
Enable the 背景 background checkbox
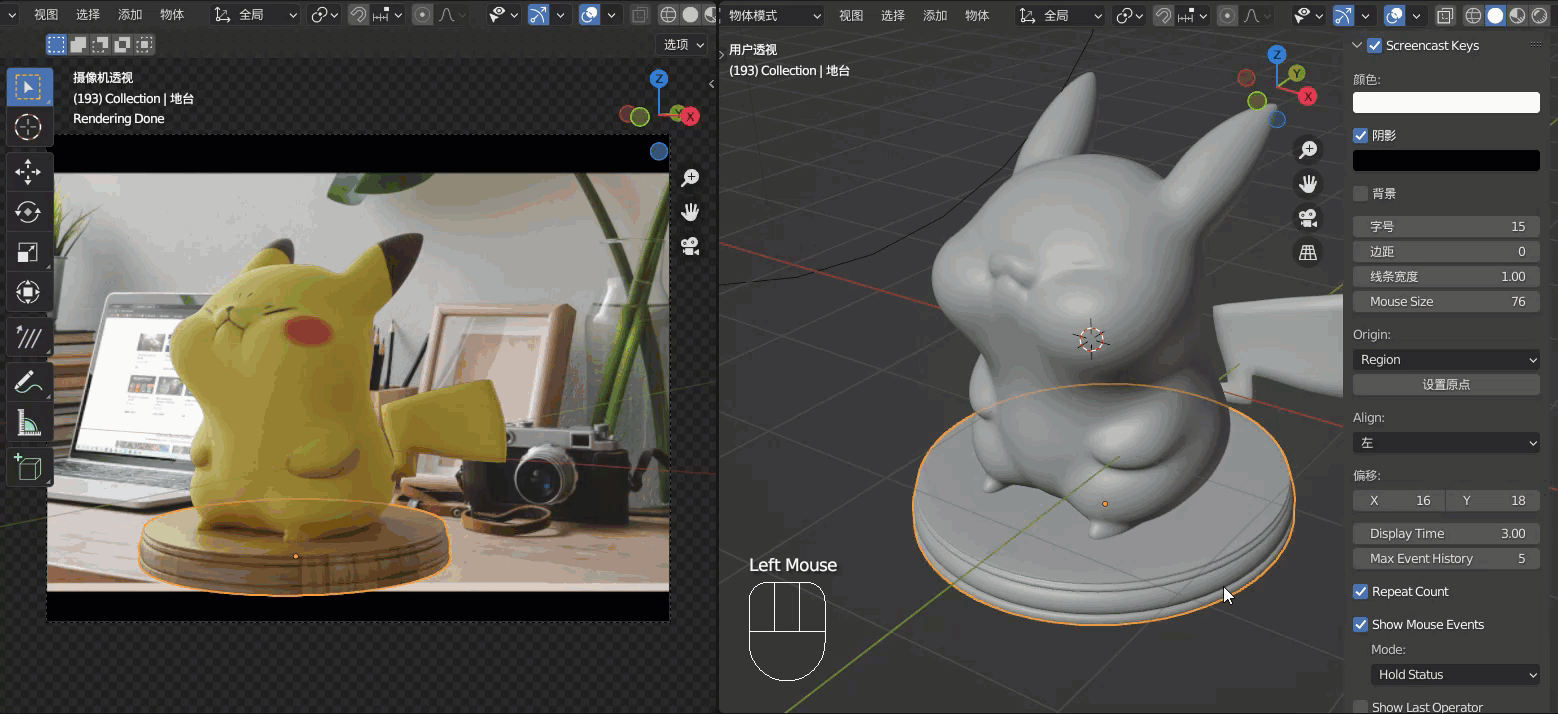[x=1360, y=193]
